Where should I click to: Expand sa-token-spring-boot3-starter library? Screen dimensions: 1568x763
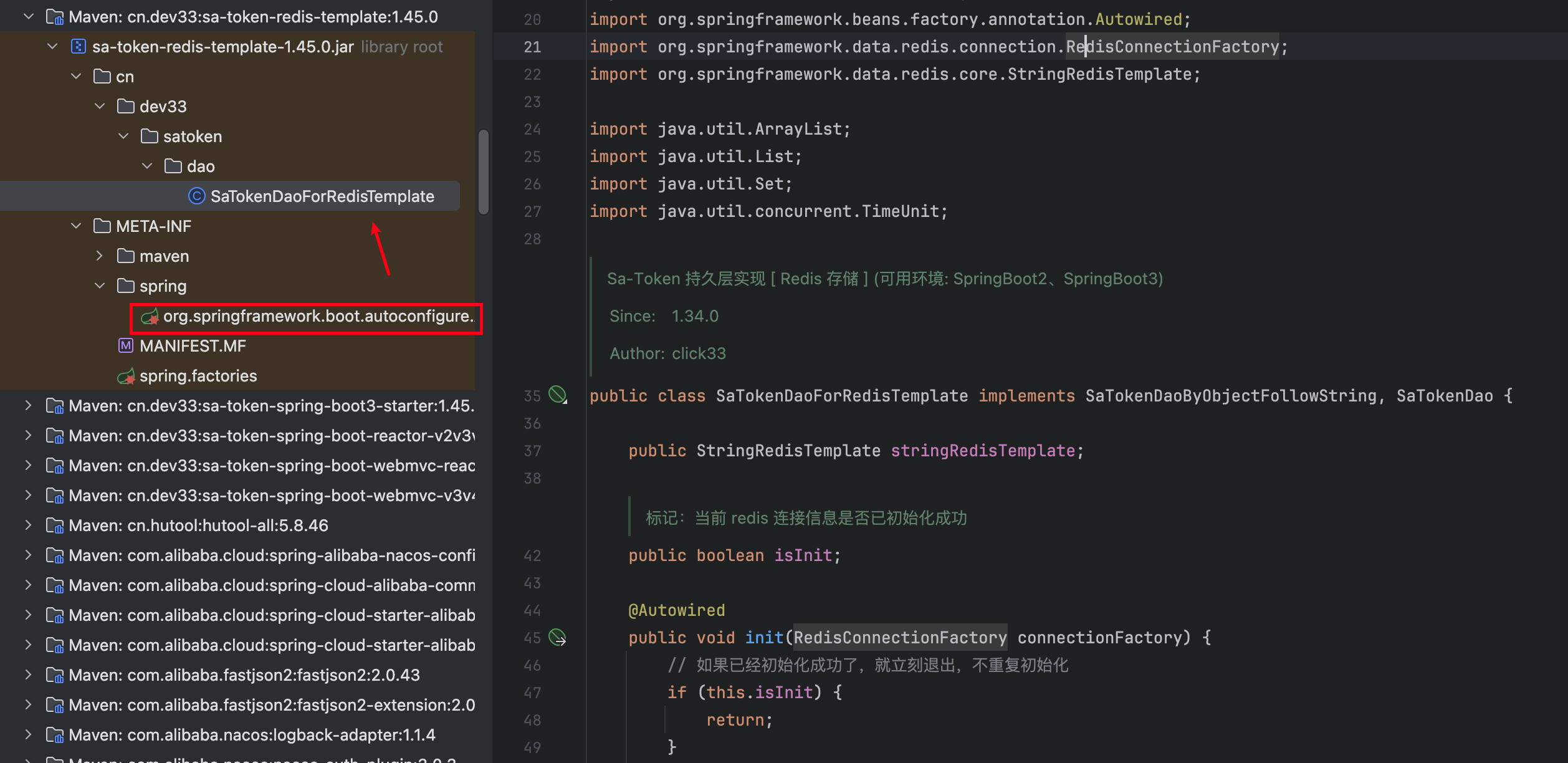29,406
